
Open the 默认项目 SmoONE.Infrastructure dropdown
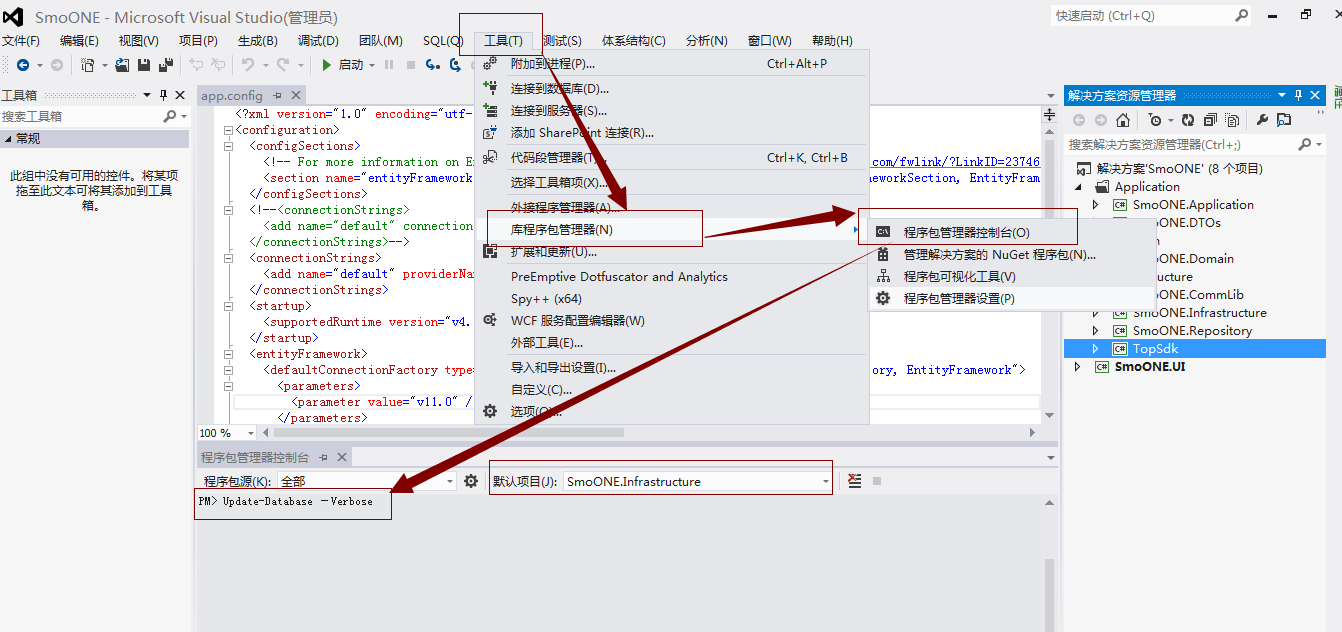(826, 482)
